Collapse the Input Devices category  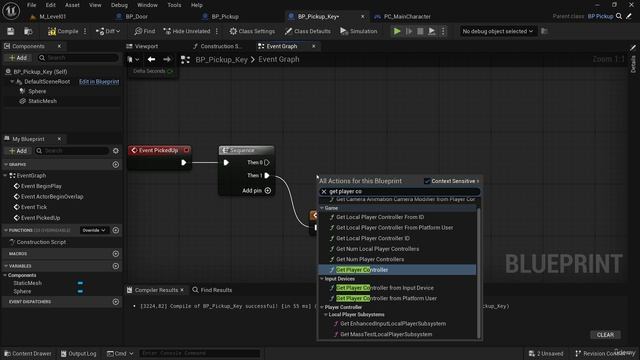[322, 279]
